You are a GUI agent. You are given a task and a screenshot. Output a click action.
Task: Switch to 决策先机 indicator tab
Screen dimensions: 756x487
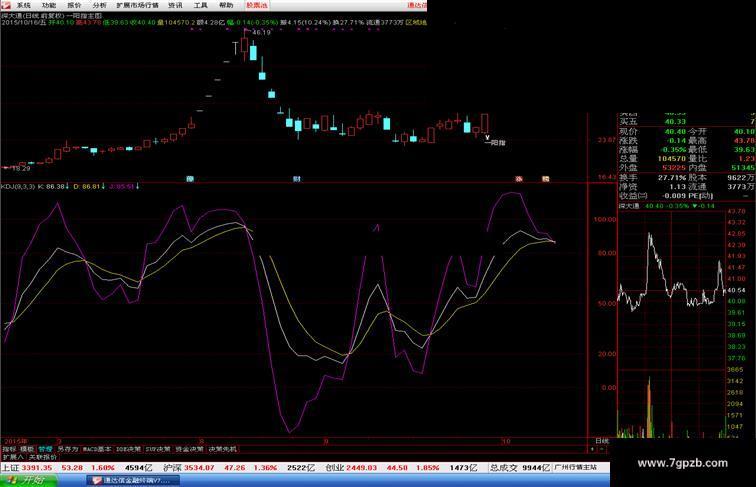coord(222,449)
